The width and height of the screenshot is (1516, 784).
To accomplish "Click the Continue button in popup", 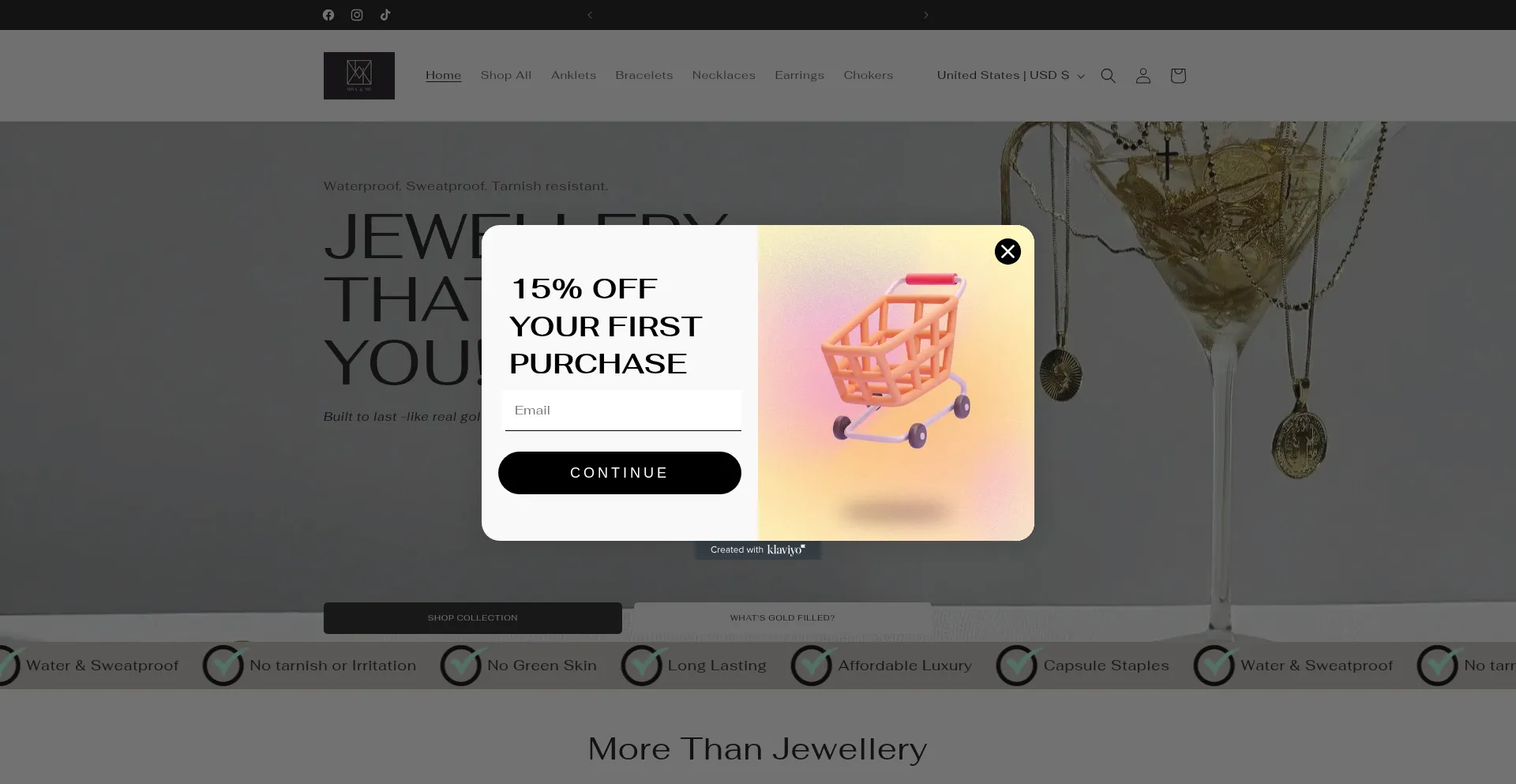I will (620, 473).
